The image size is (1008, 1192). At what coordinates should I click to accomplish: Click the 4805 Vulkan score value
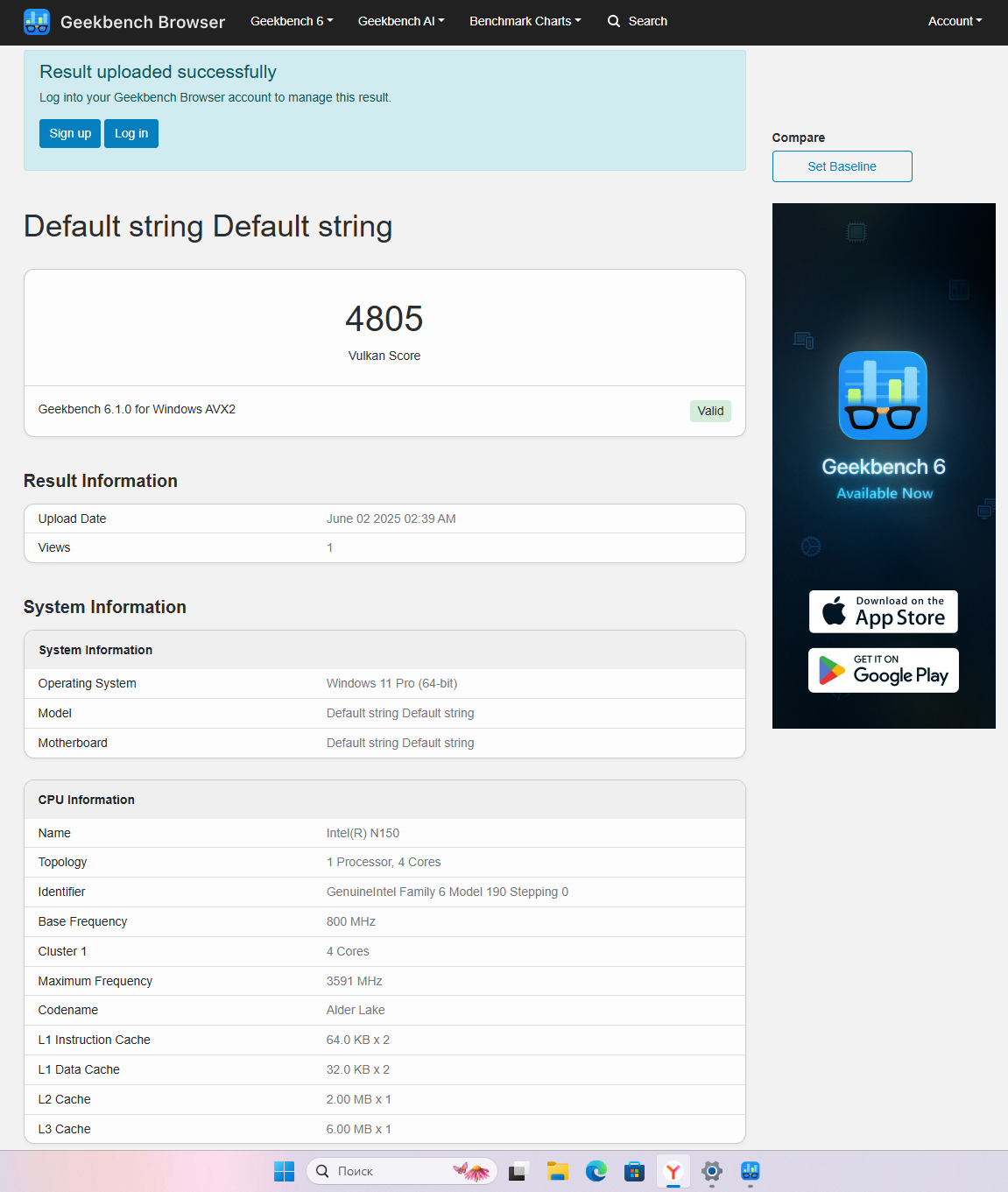click(x=384, y=319)
